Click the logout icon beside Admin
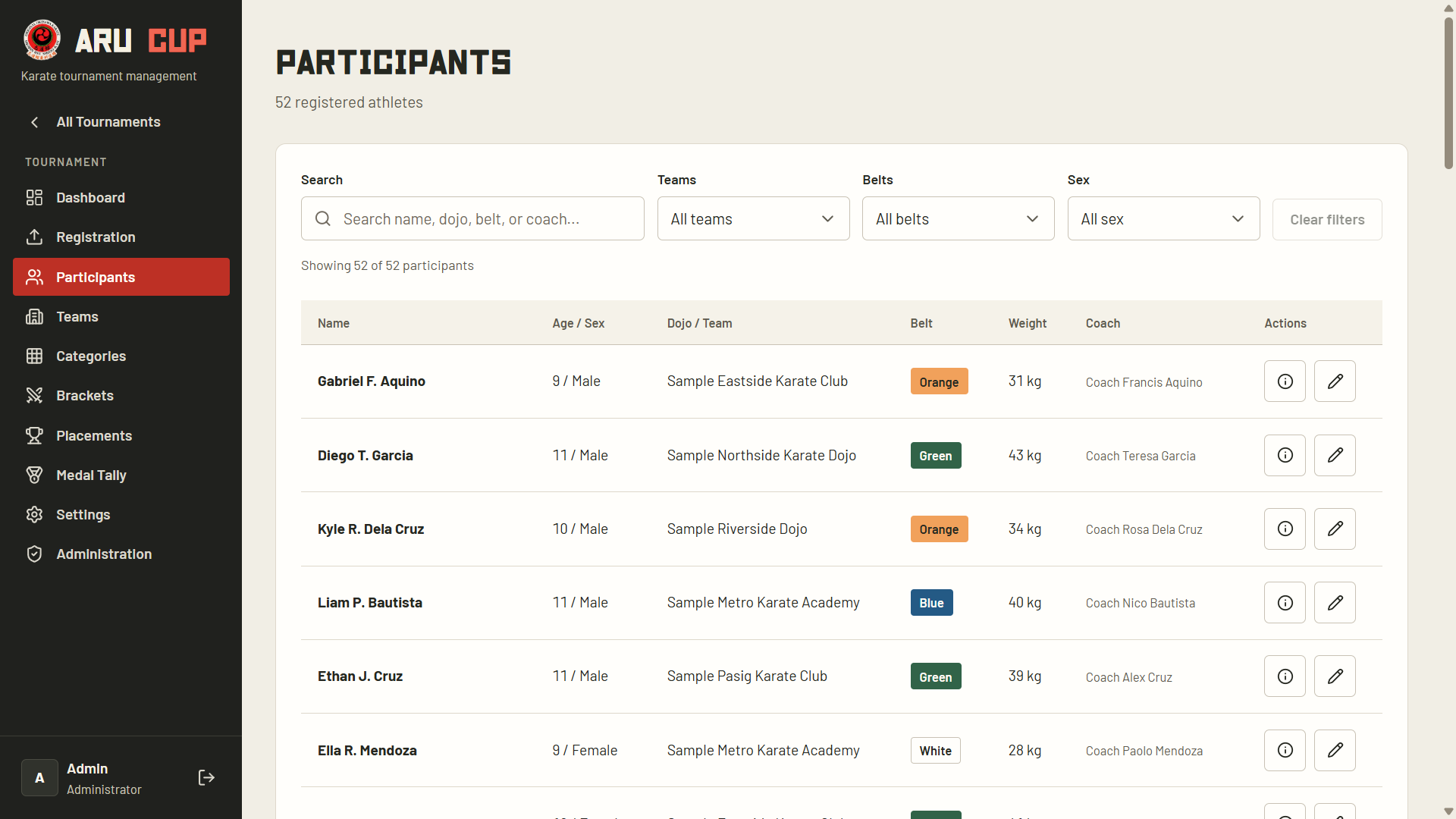1456x819 pixels. tap(206, 777)
